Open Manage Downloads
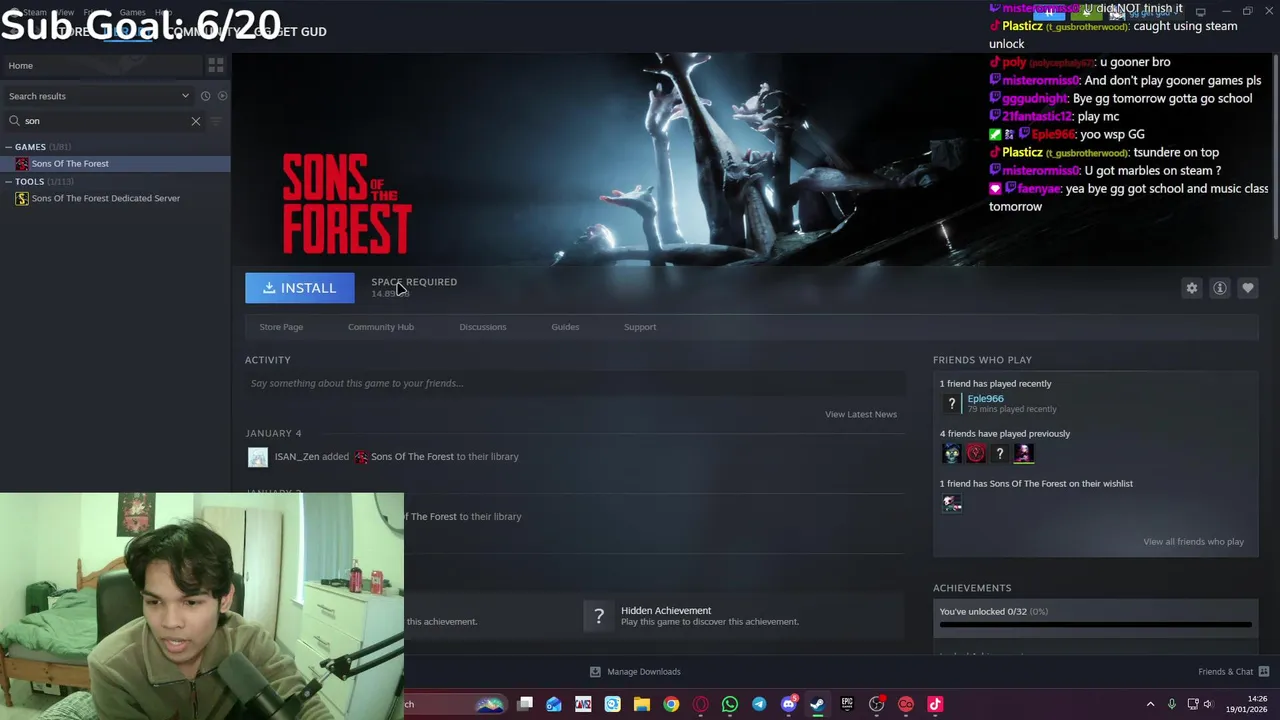Screen dimensions: 1280x720 [x=634, y=672]
